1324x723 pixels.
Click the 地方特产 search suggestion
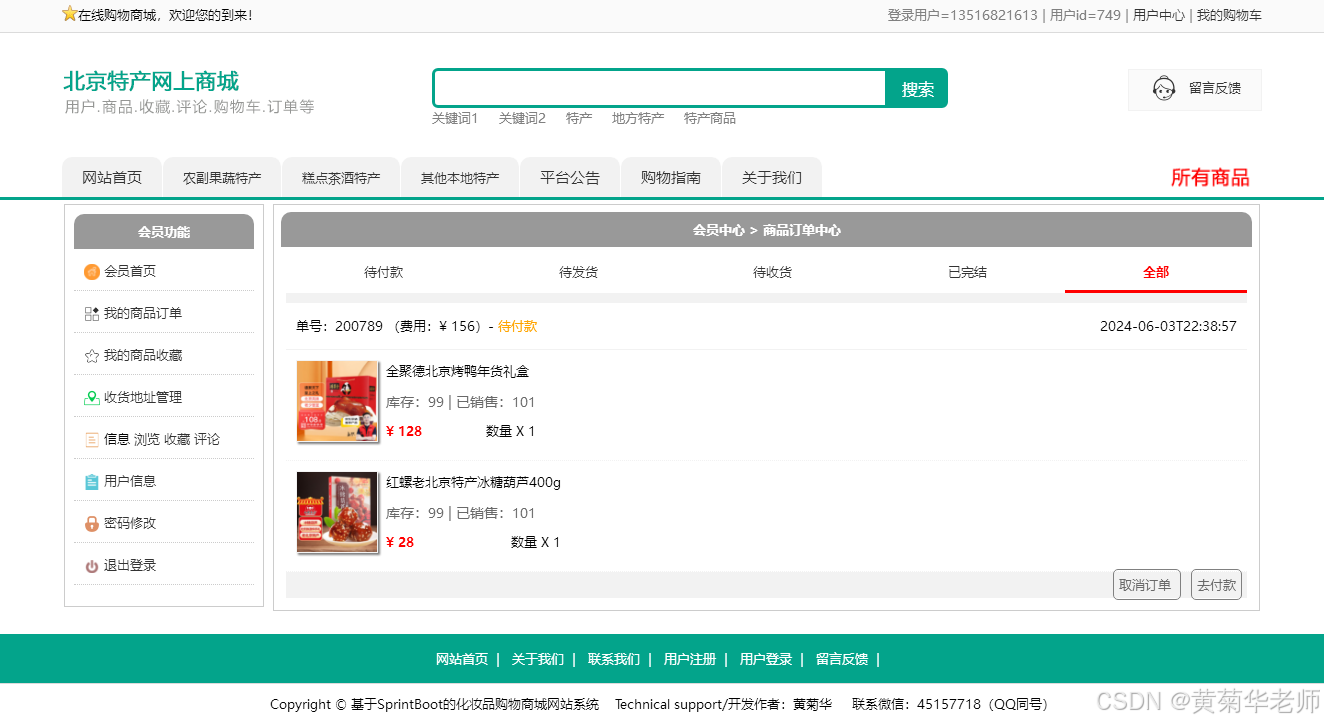point(638,118)
